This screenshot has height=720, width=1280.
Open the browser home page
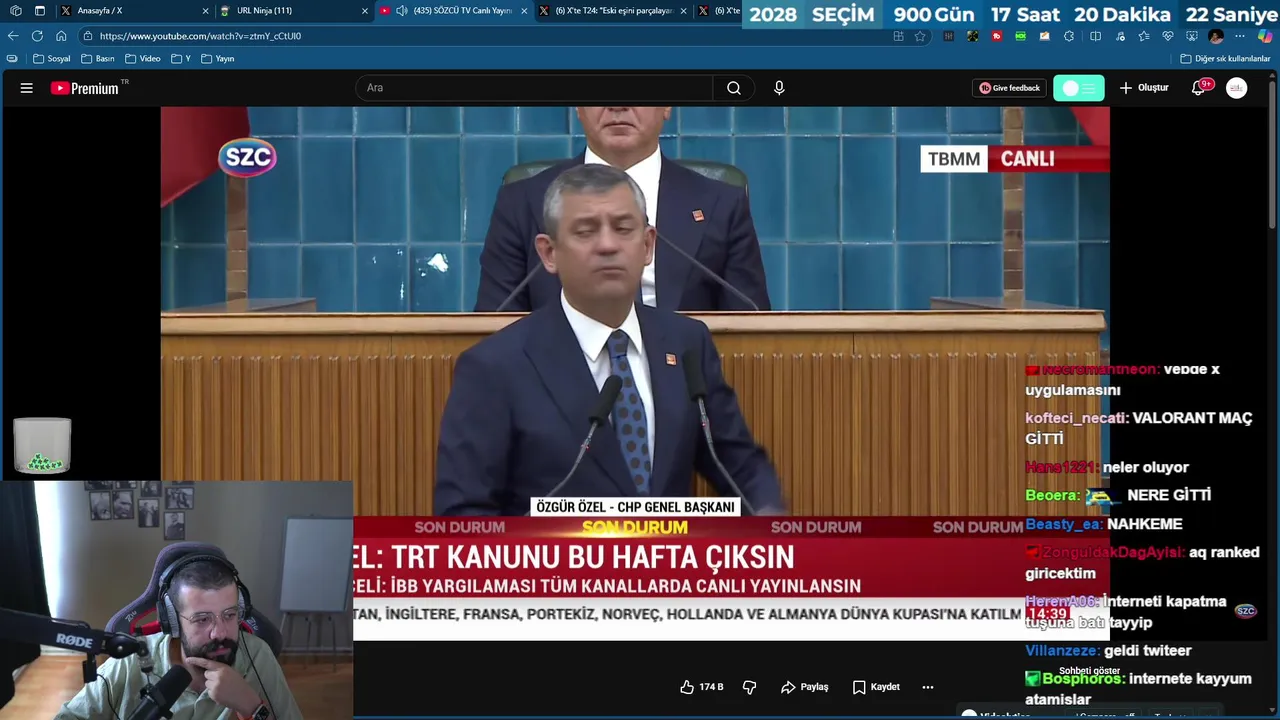(x=61, y=36)
